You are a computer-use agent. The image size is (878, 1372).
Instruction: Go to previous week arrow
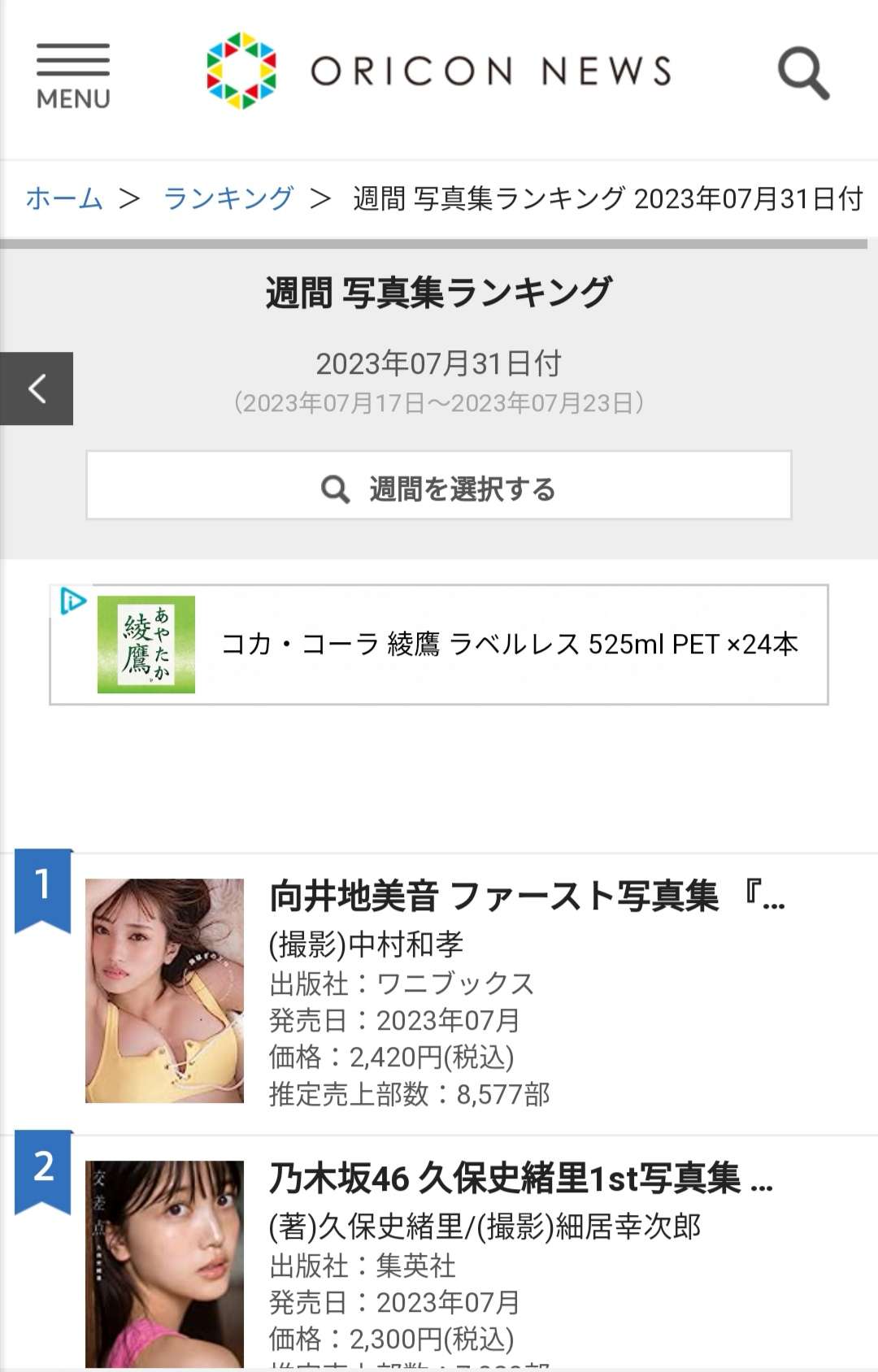pos(37,389)
